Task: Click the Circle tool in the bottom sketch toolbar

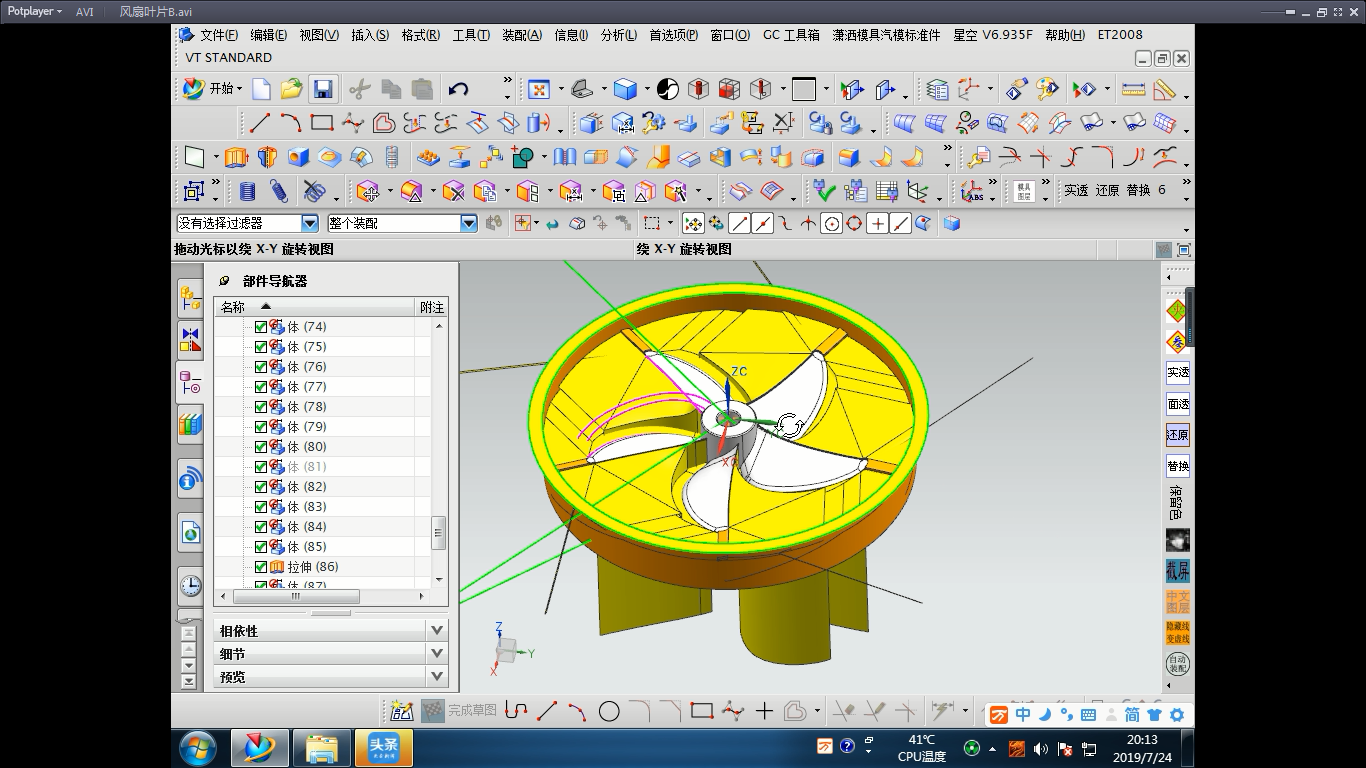Action: click(x=609, y=711)
